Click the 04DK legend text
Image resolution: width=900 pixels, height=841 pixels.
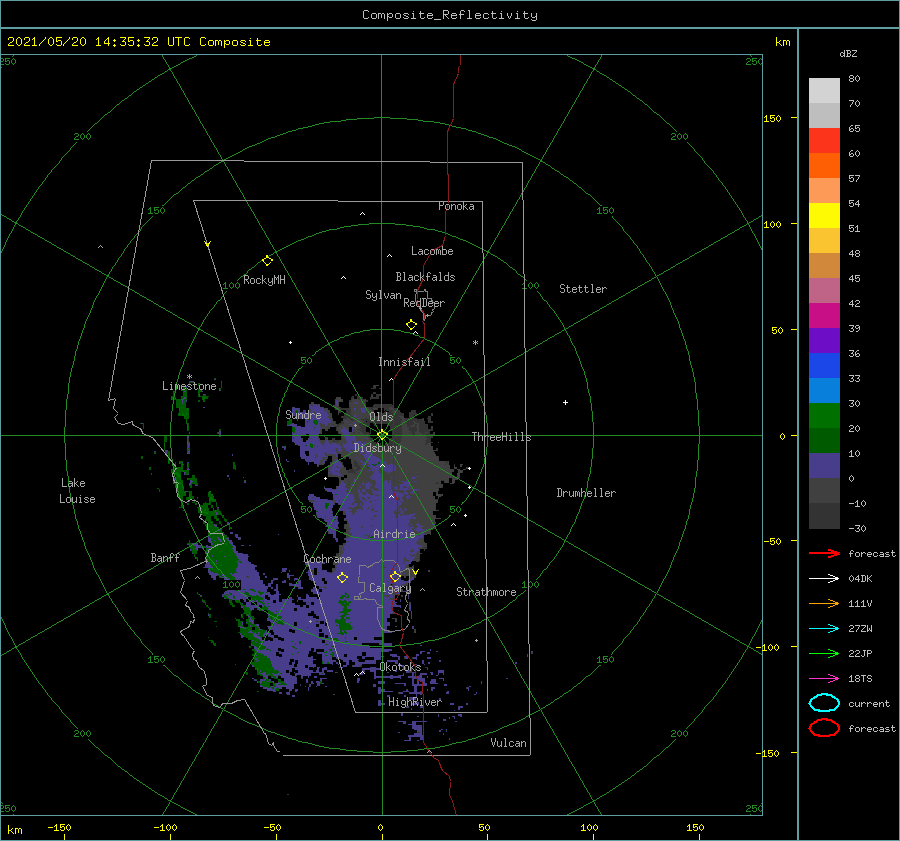(860, 579)
